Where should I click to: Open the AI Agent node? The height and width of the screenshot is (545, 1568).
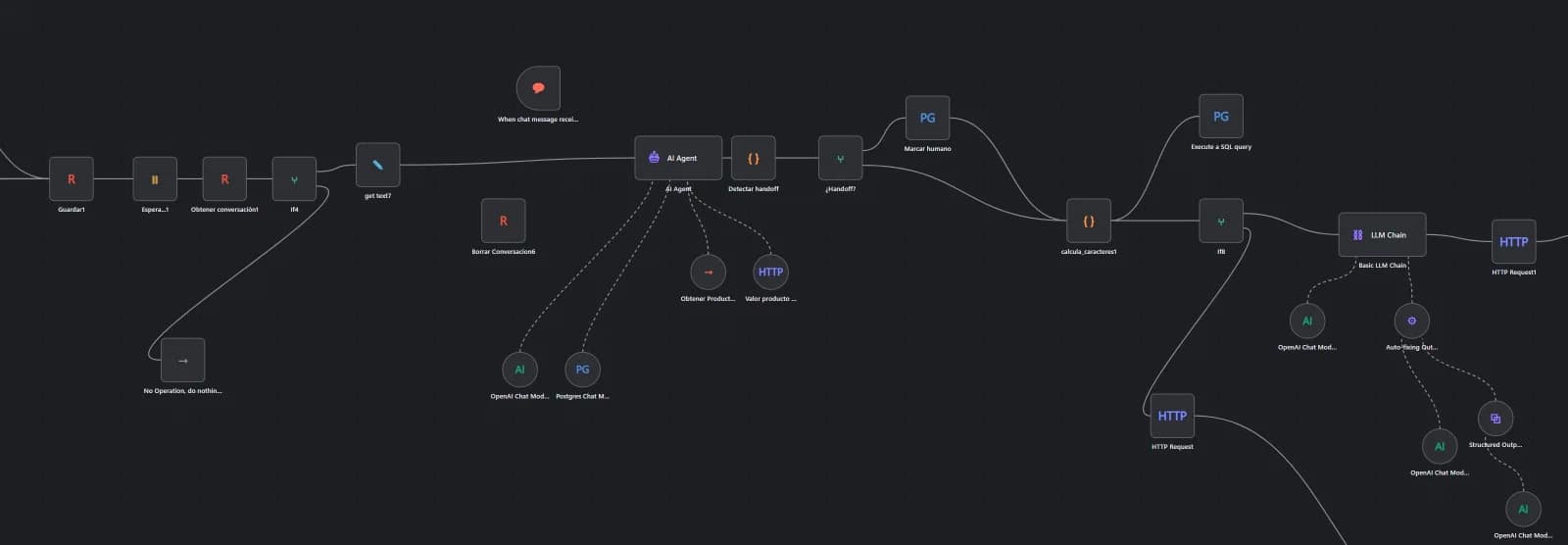[x=678, y=158]
